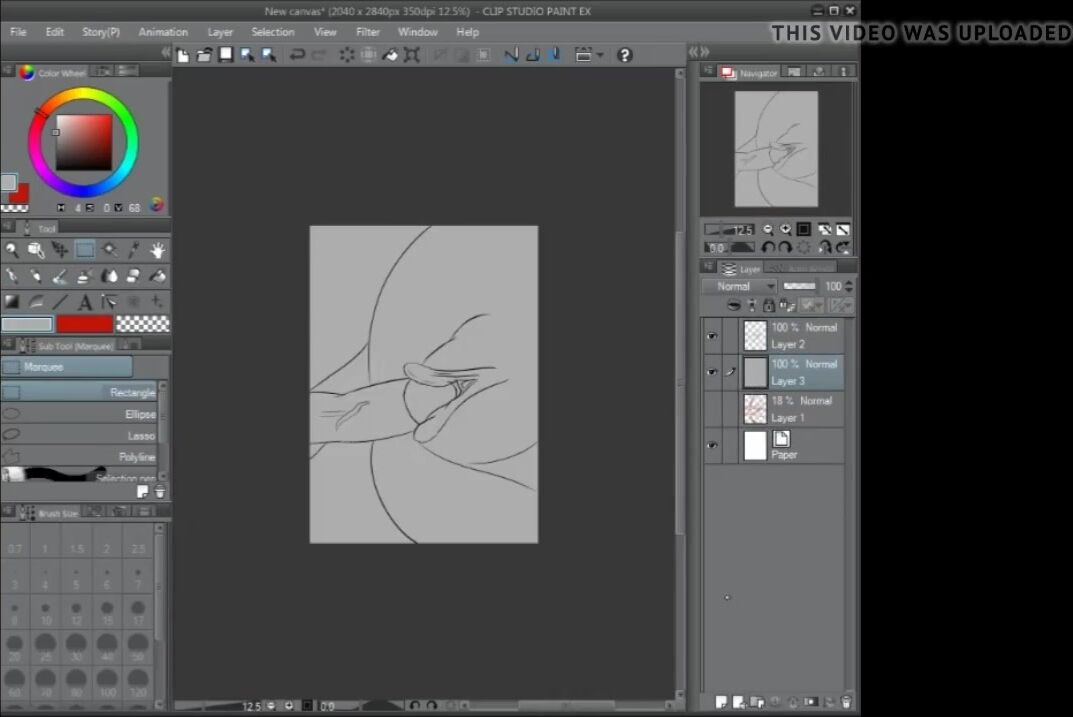Hide the Paper layer
The height and width of the screenshot is (717, 1073).
pyautogui.click(x=712, y=446)
